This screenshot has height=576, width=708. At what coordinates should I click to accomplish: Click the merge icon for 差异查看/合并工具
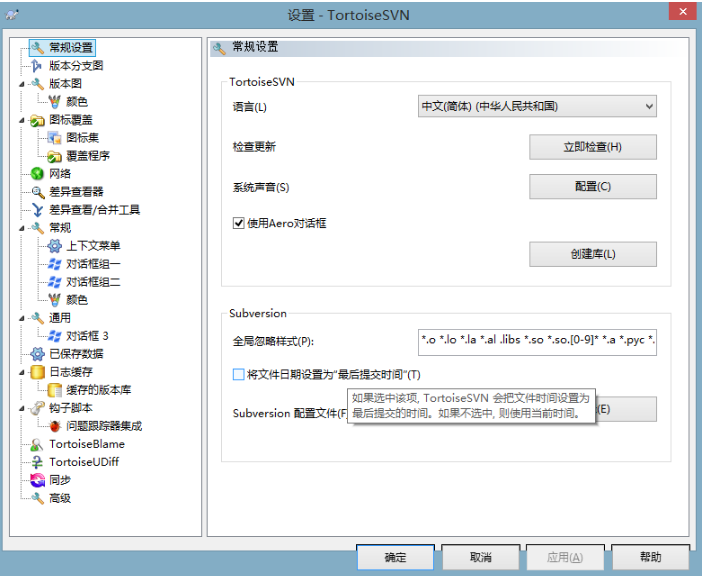pyautogui.click(x=37, y=210)
